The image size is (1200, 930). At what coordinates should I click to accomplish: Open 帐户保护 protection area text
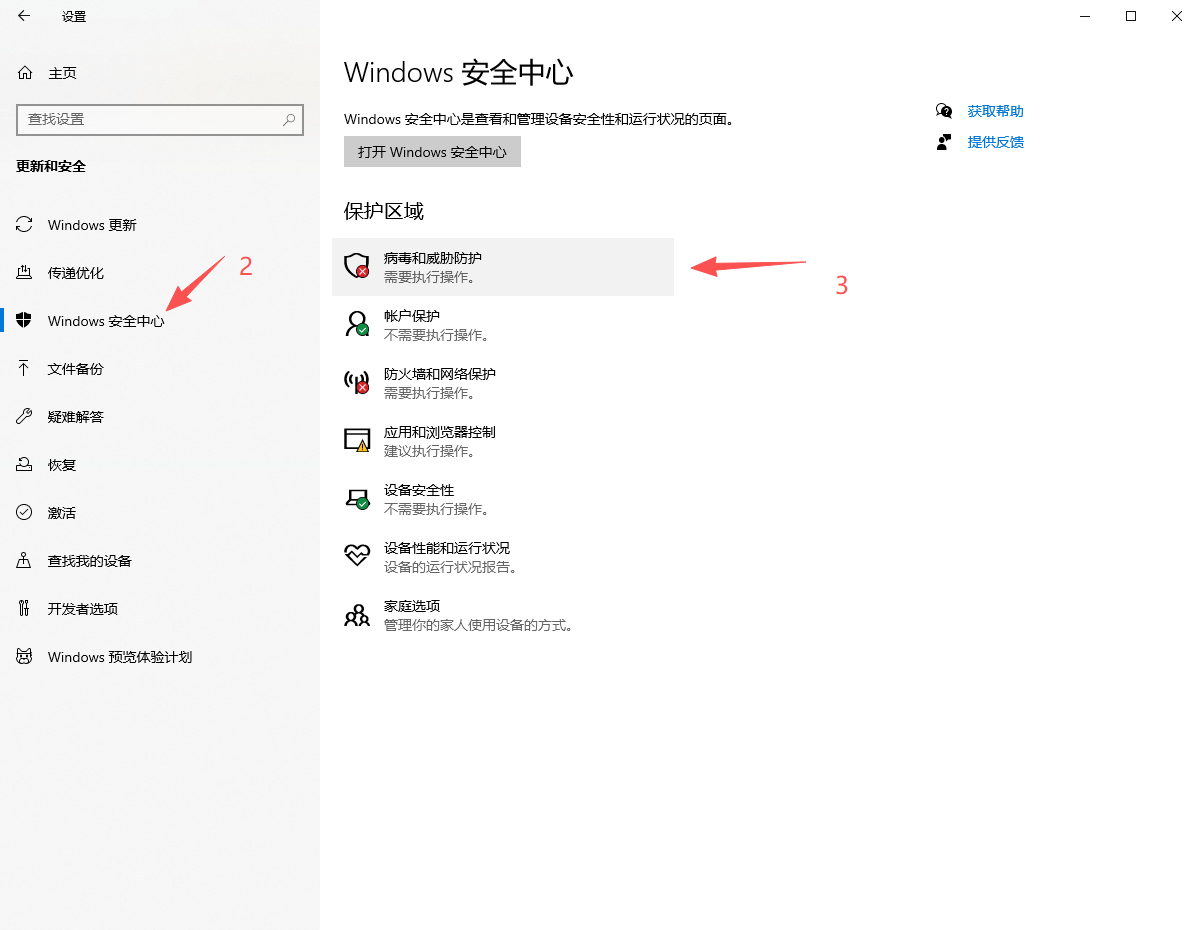pyautogui.click(x=412, y=316)
